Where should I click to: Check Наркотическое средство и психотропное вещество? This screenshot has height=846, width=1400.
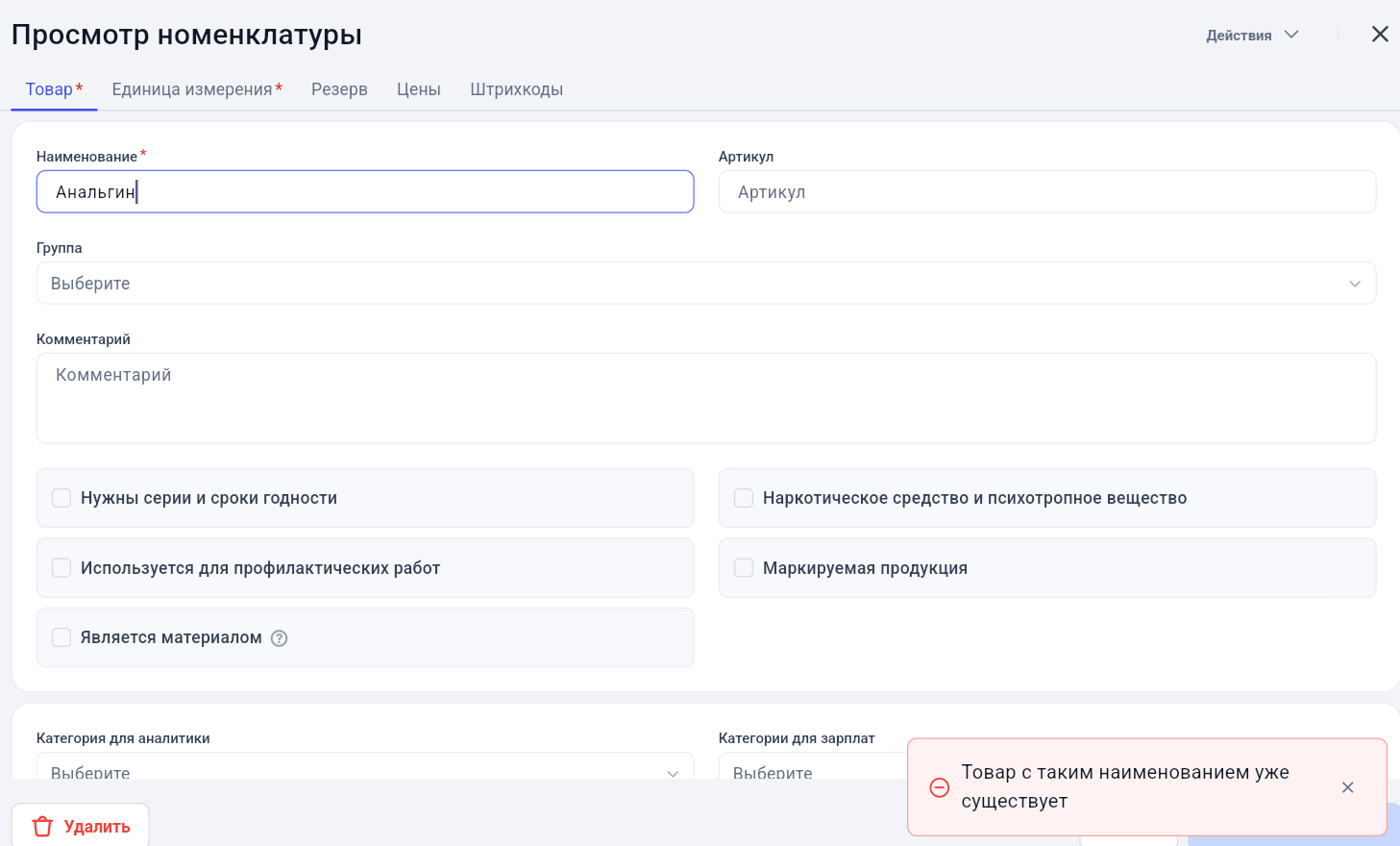click(744, 498)
